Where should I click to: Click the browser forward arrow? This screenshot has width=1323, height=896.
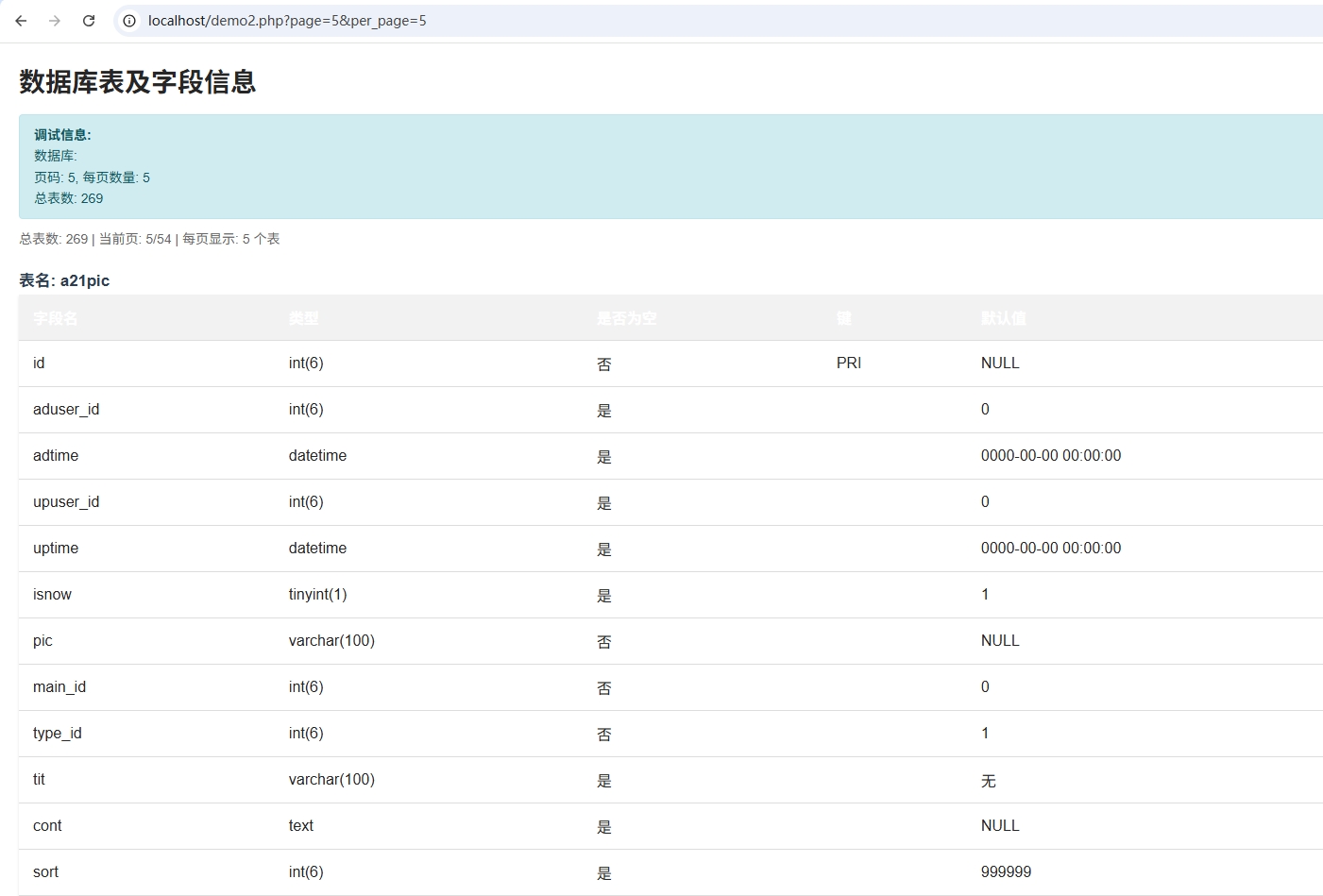[x=55, y=21]
